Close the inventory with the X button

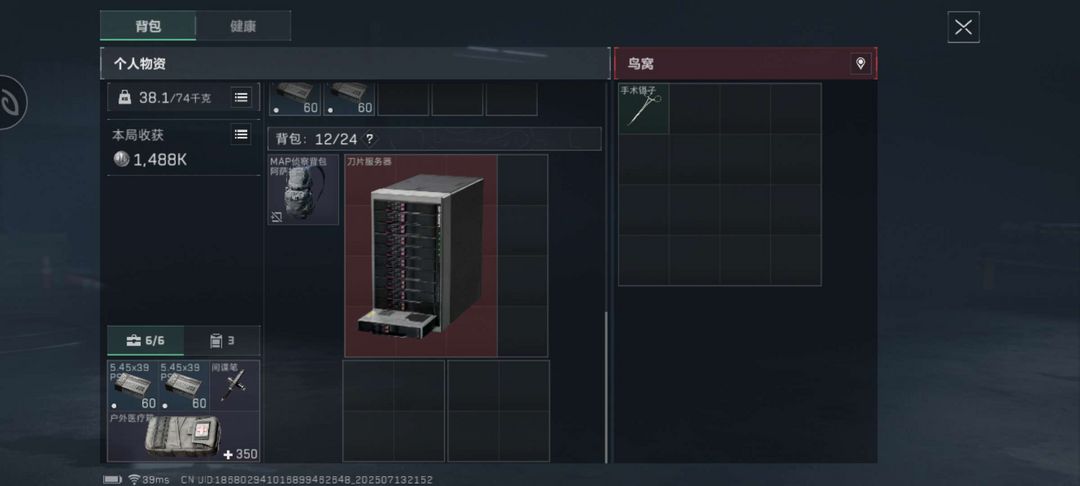tap(963, 28)
